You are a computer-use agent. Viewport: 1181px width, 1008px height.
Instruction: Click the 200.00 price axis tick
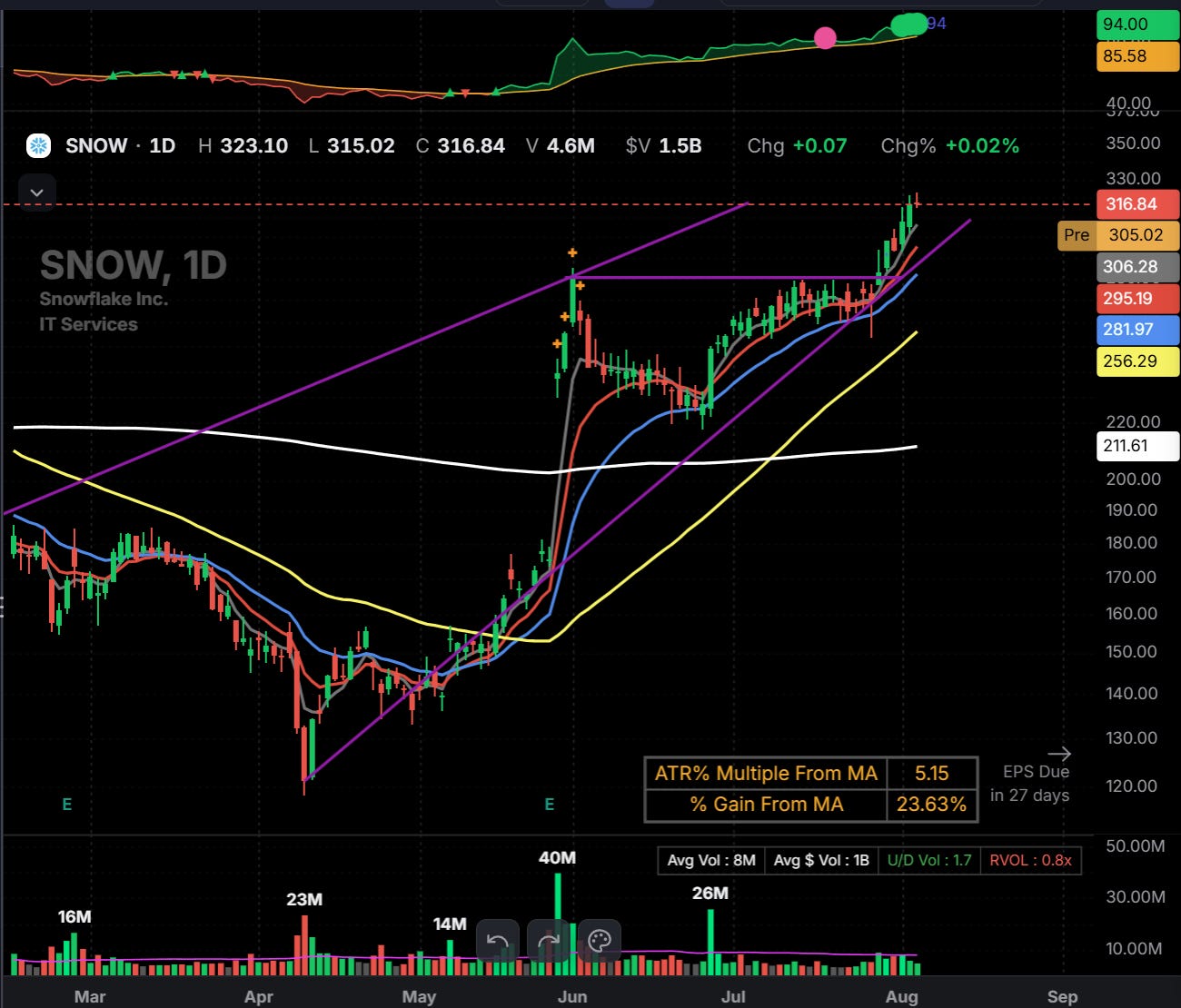coord(1133,479)
